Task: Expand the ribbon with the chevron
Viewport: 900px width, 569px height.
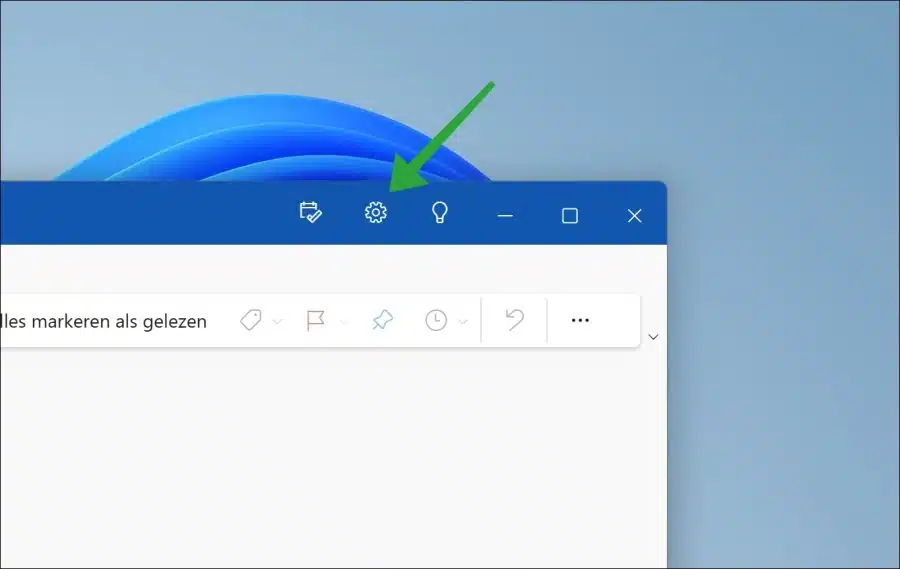Action: point(653,337)
